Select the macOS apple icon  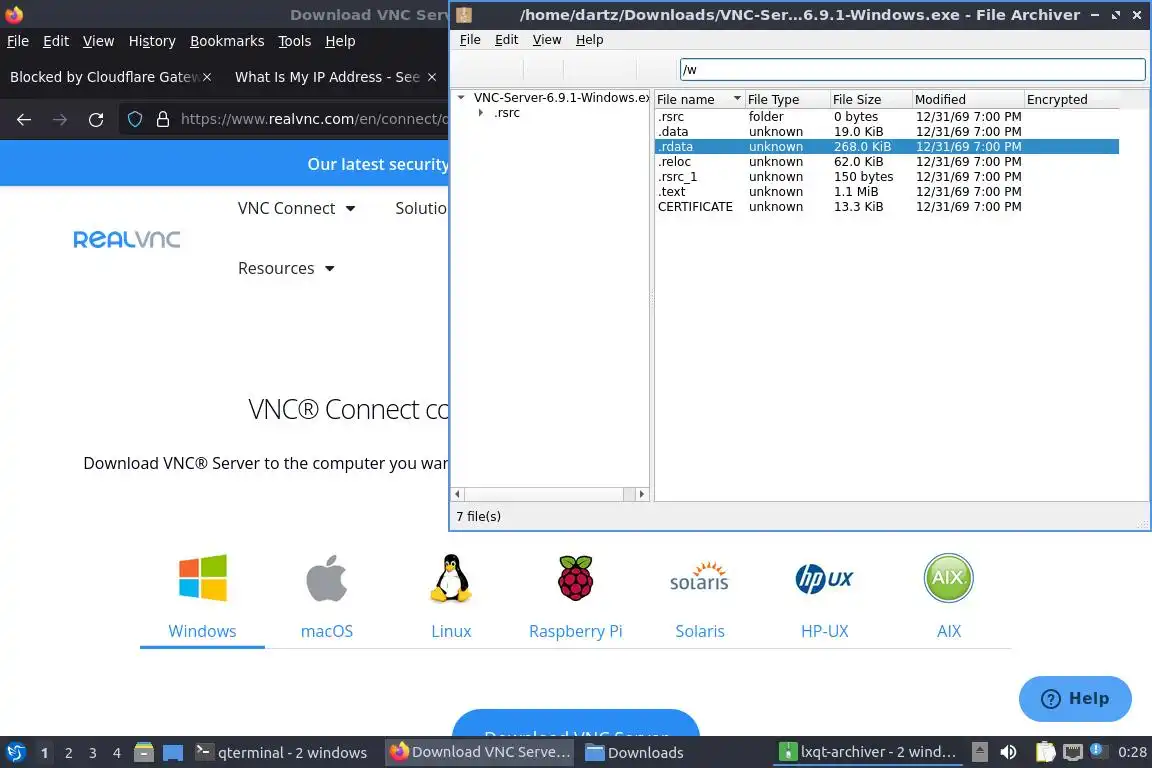[x=327, y=578]
